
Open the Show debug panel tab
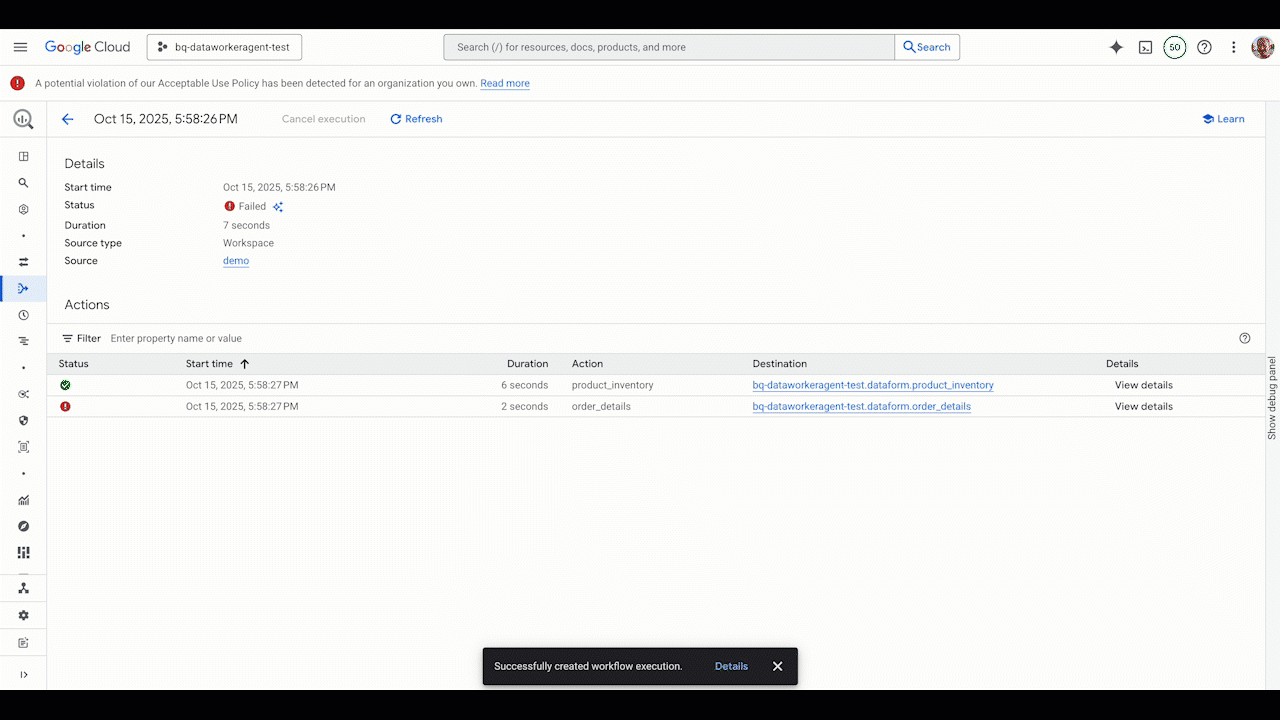pos(1272,398)
